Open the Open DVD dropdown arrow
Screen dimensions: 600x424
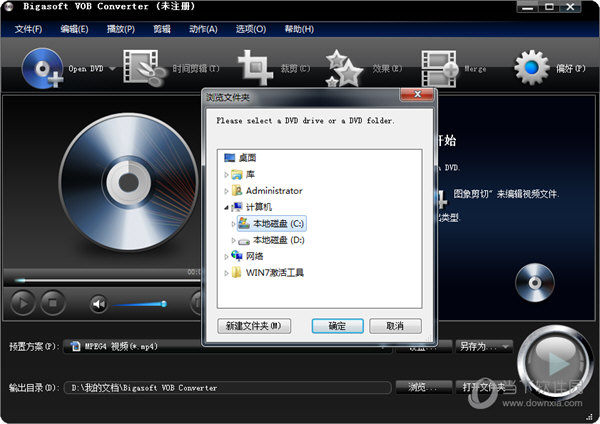tap(112, 69)
